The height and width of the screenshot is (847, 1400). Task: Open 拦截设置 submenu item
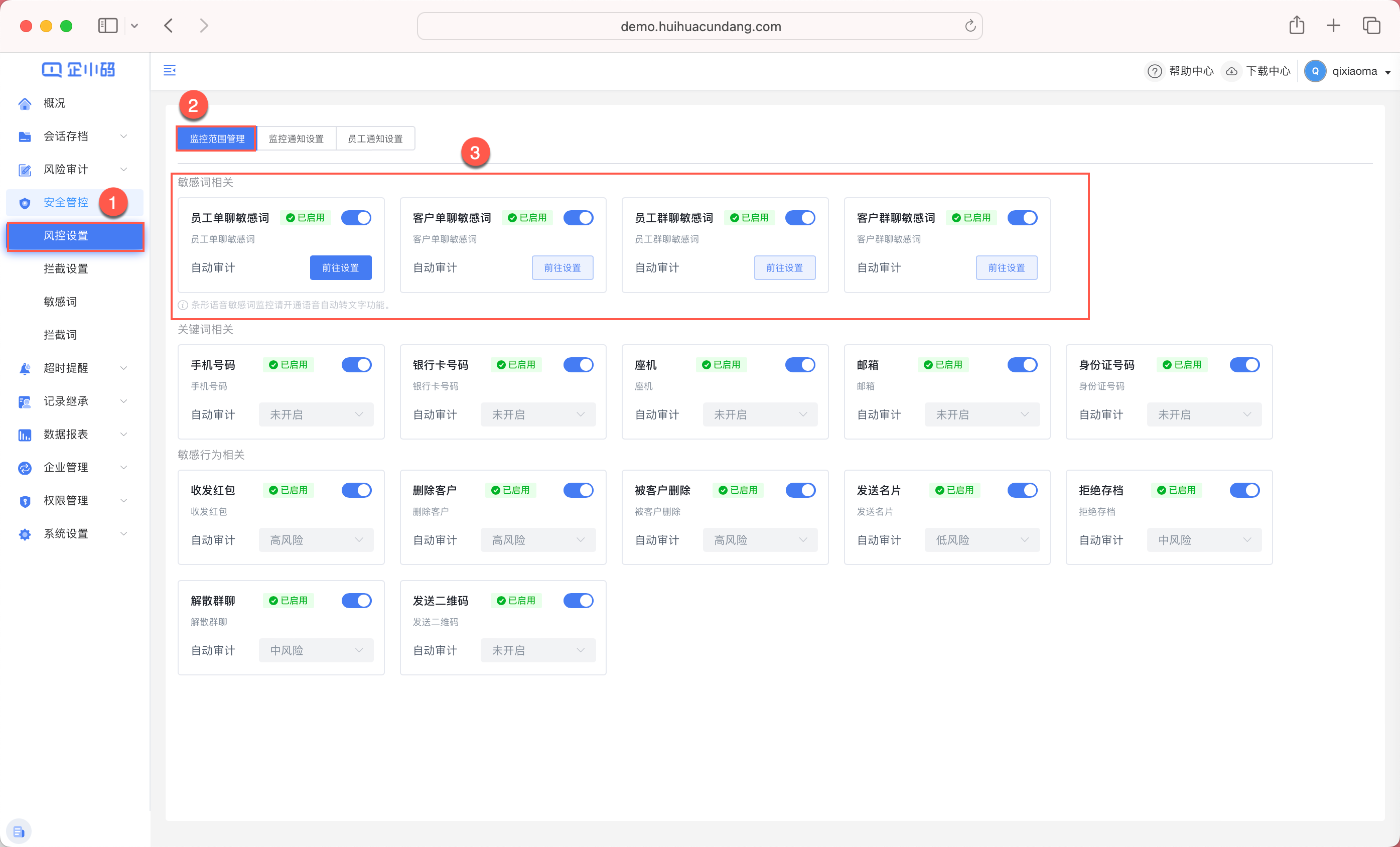click(66, 268)
